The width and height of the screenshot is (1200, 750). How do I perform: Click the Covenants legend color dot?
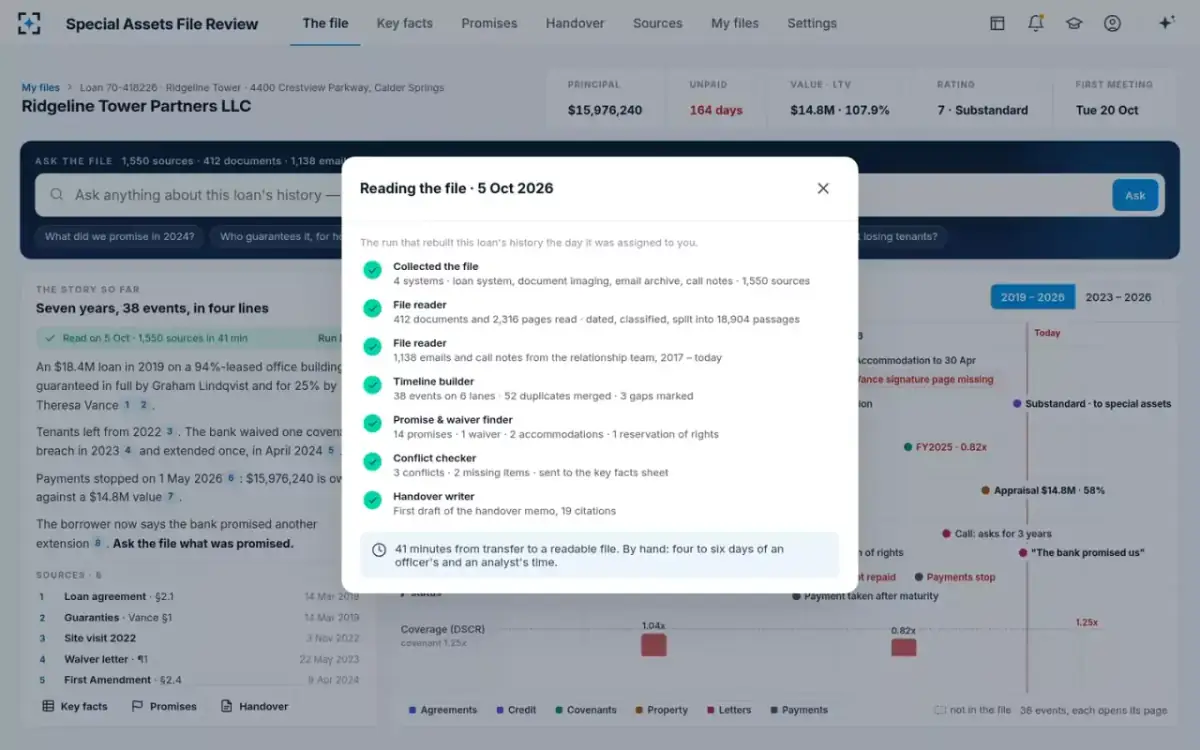click(558, 710)
